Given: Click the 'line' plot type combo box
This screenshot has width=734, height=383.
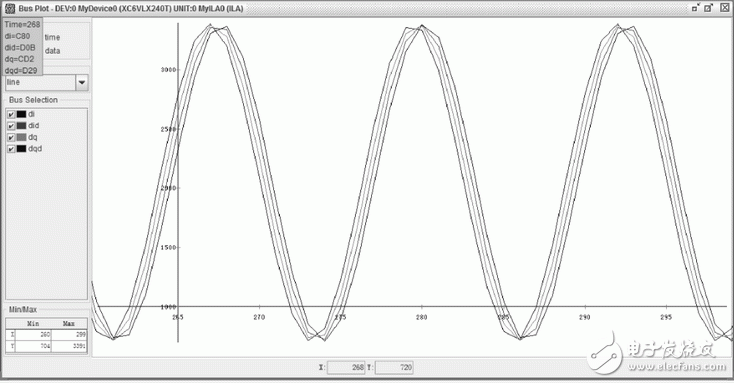Looking at the screenshot, I should 46,83.
